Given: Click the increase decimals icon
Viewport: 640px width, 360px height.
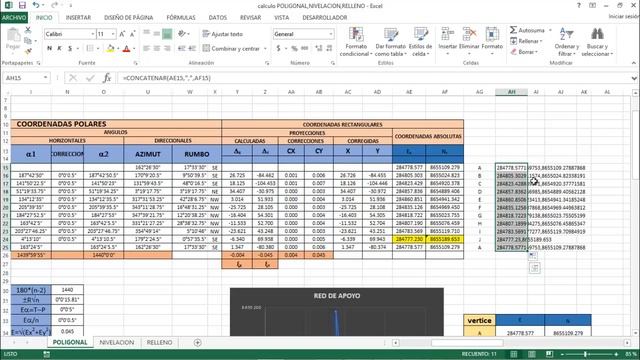Looking at the screenshot, I should (318, 49).
